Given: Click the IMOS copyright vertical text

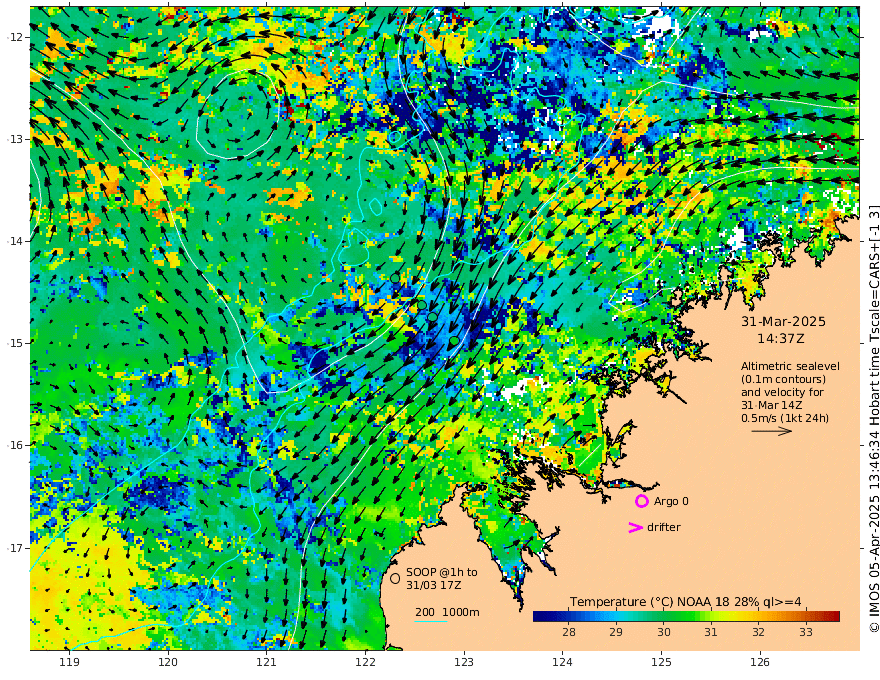Looking at the screenshot, I should click(x=873, y=419).
